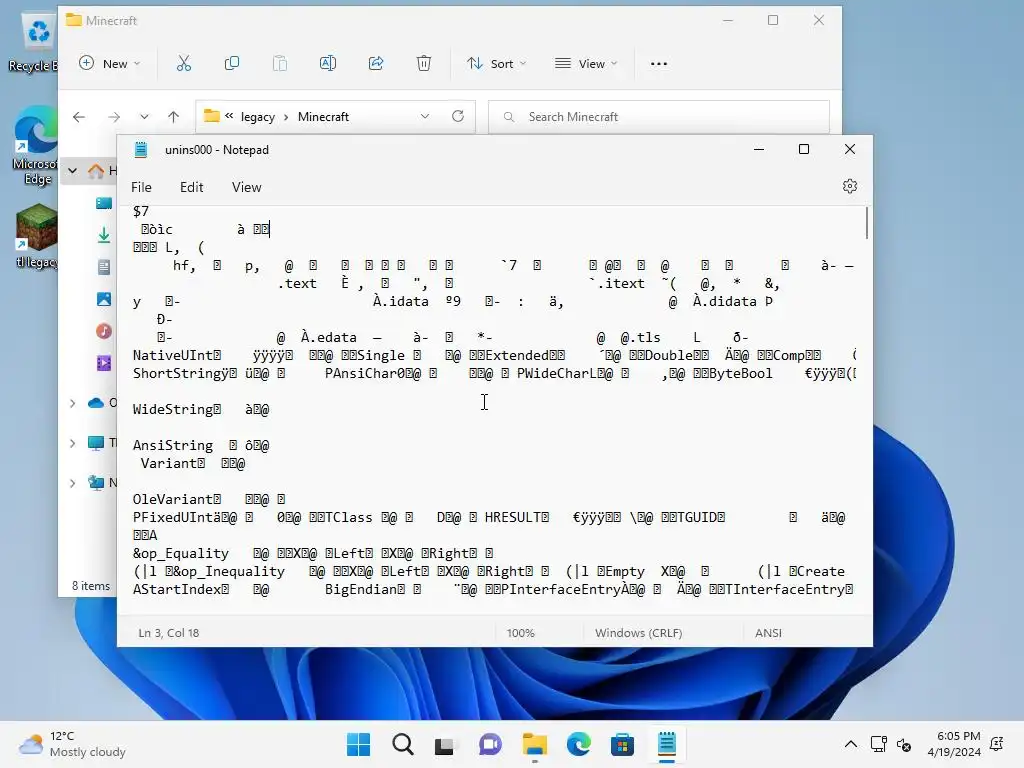Viewport: 1024px width, 768px height.
Task: Open recent locations chevron in Explorer
Action: point(144,117)
